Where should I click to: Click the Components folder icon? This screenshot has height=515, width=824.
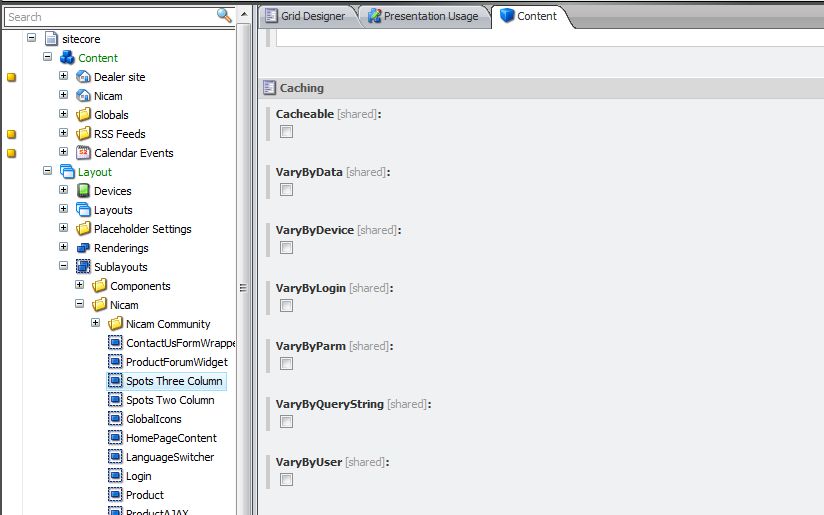(99, 286)
